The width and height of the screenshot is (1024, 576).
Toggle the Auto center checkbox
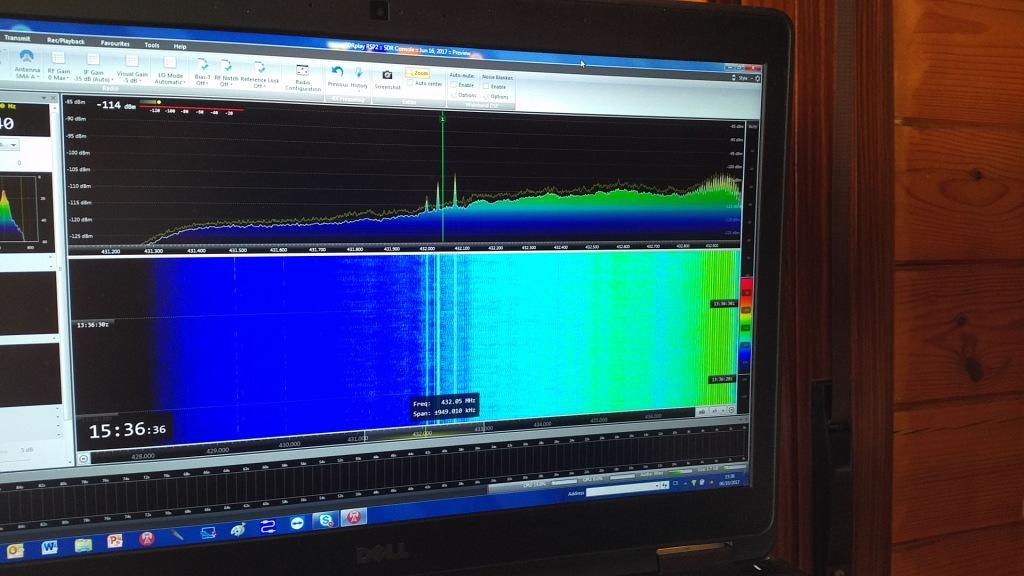(424, 84)
